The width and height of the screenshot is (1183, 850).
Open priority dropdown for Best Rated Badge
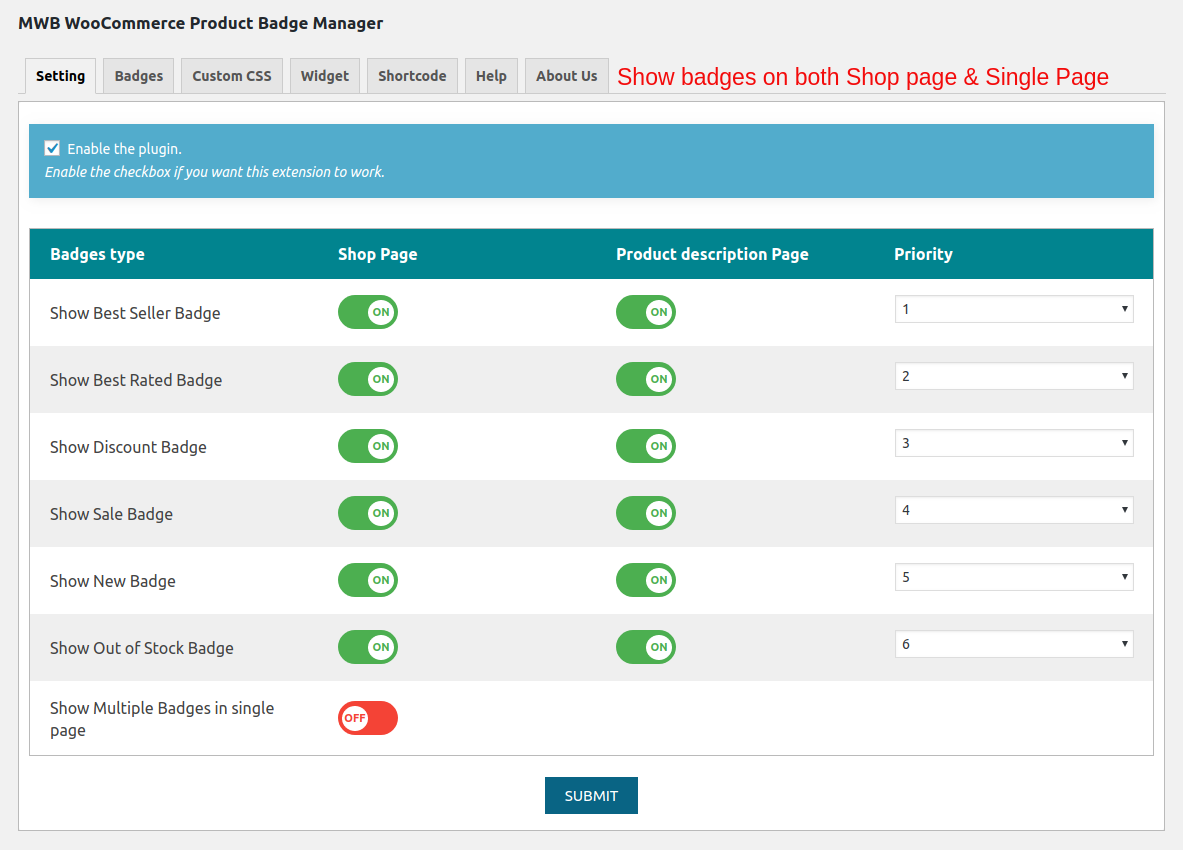pyautogui.click(x=1014, y=376)
